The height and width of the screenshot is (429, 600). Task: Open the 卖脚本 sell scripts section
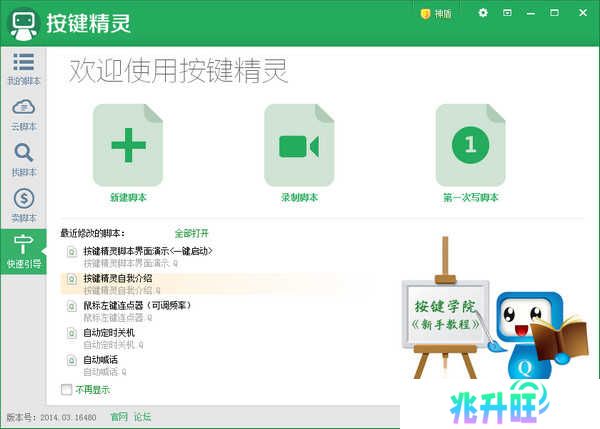(x=23, y=206)
